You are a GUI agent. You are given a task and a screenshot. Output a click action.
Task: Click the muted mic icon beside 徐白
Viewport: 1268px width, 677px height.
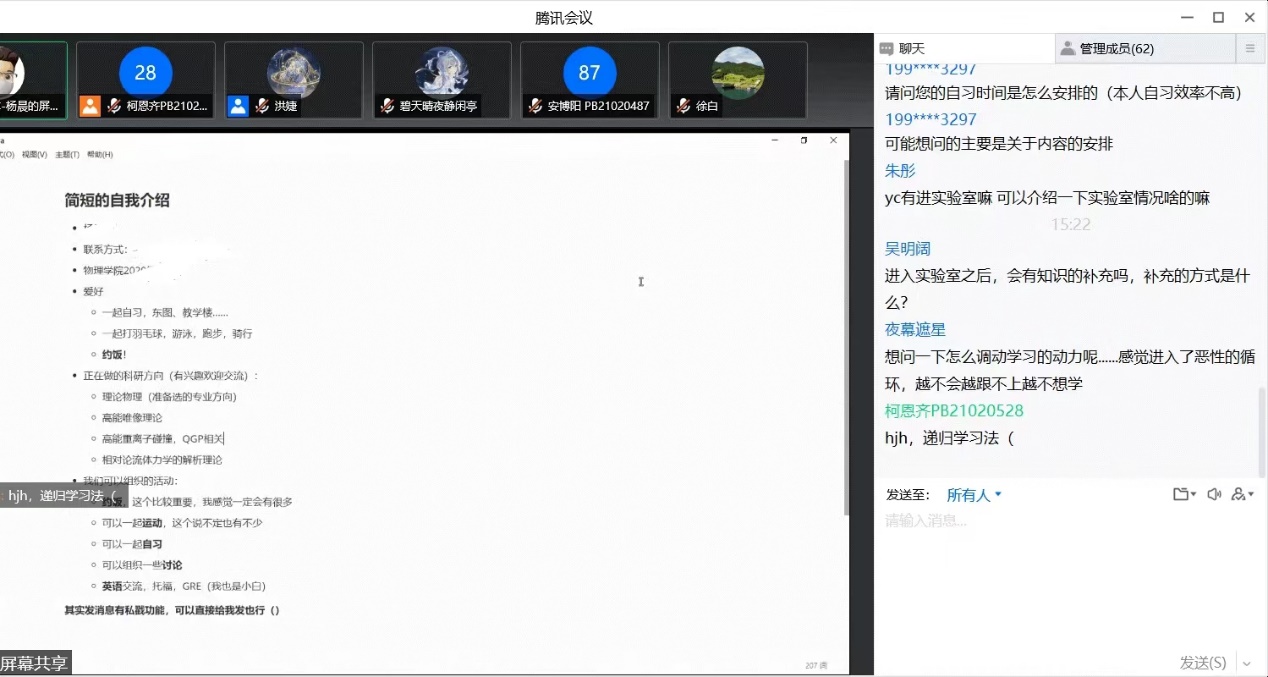tap(684, 105)
